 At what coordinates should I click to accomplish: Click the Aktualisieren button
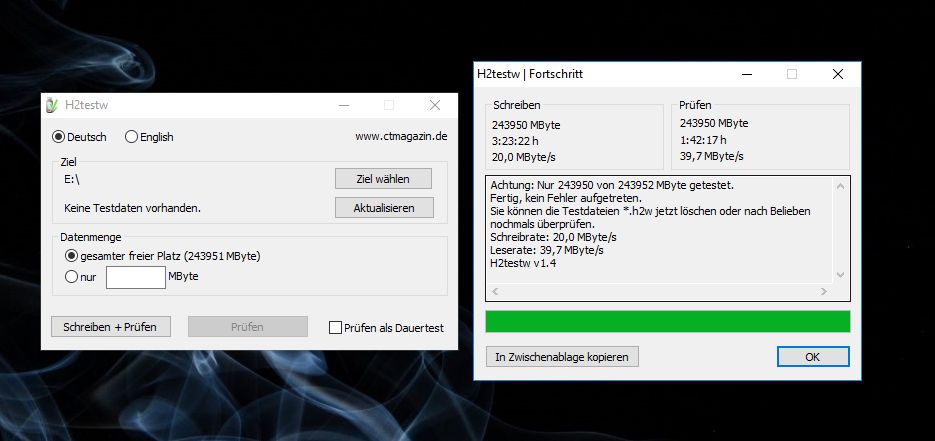coord(384,208)
